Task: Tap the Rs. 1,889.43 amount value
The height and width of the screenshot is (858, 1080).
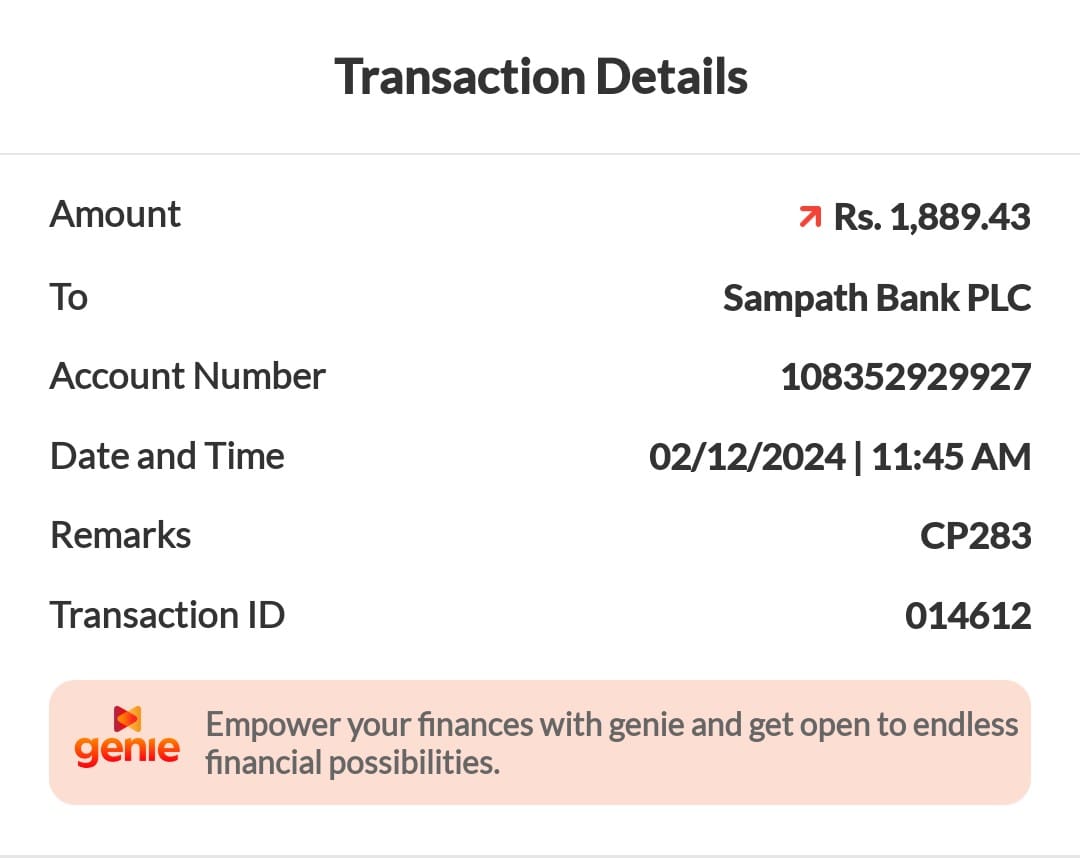Action: point(932,217)
